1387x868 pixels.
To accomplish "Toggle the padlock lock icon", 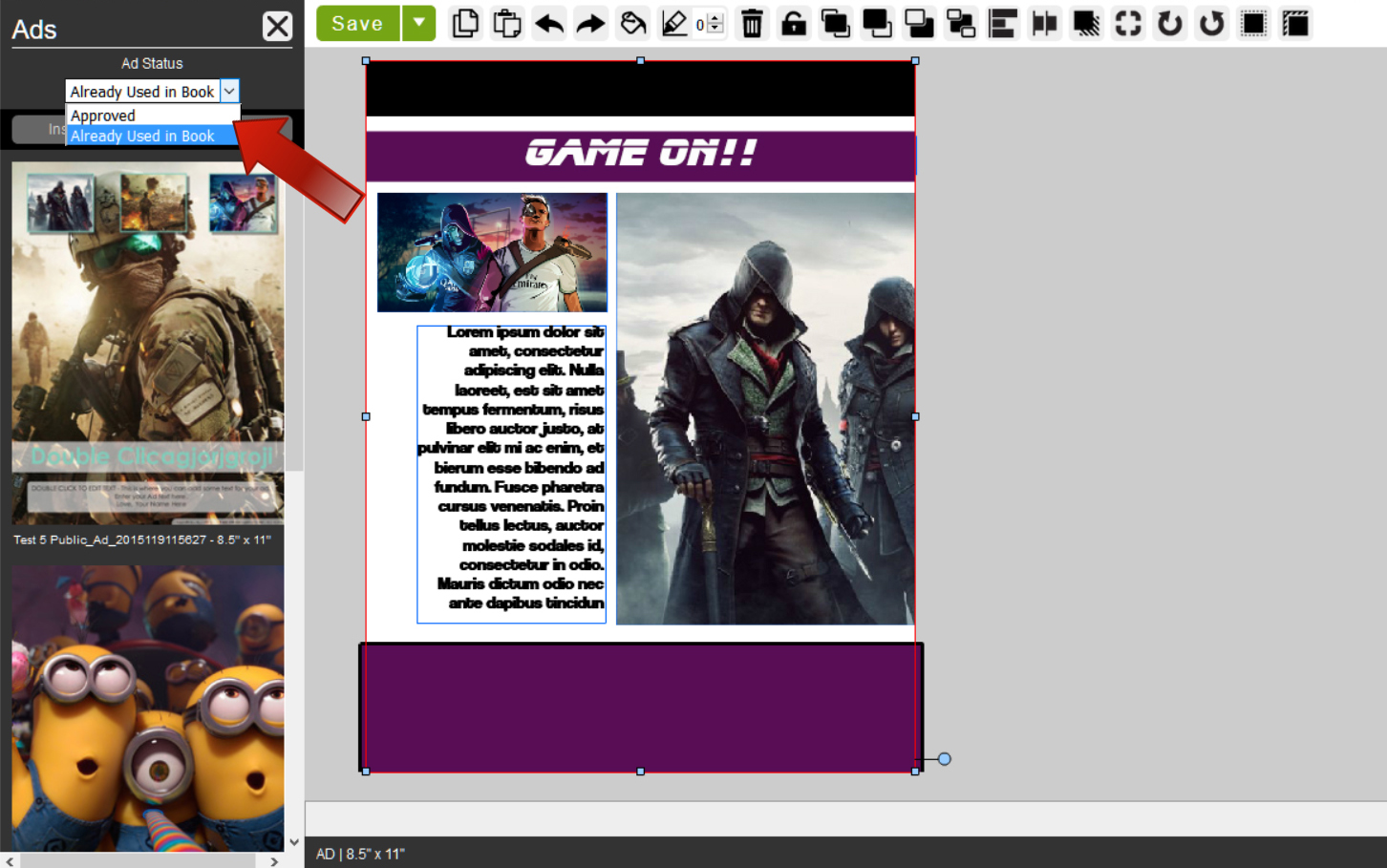I will coord(793,23).
